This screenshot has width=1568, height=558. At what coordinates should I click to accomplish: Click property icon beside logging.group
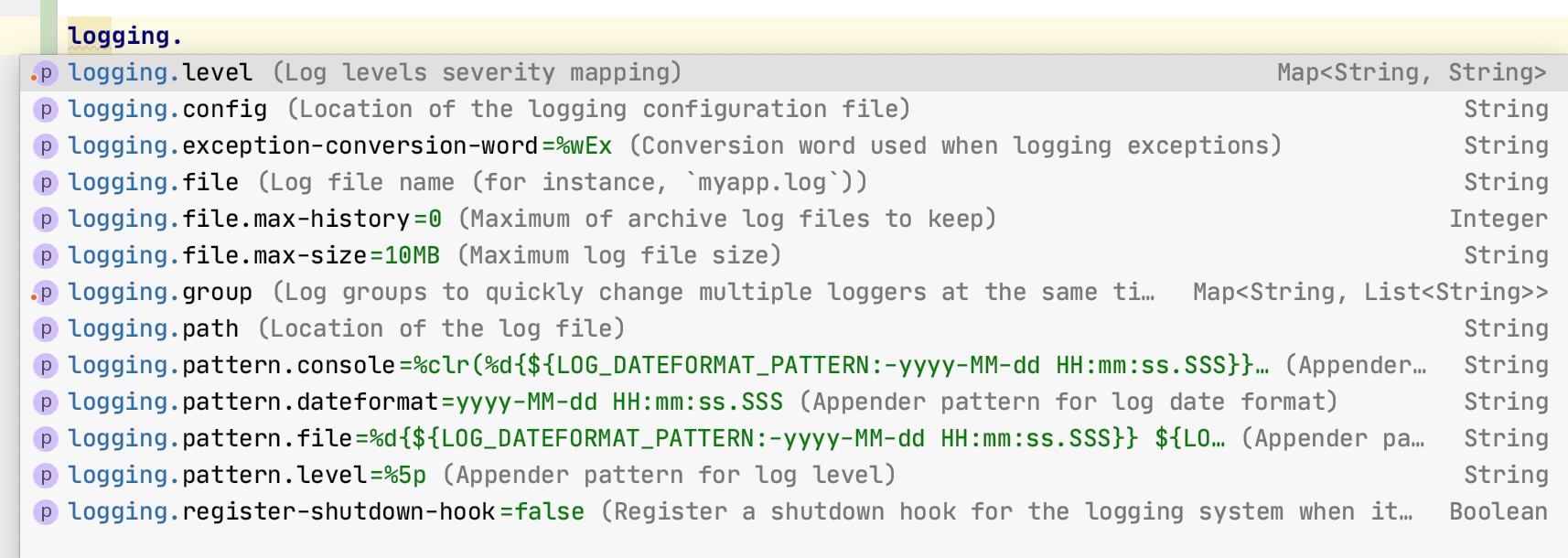(x=45, y=293)
